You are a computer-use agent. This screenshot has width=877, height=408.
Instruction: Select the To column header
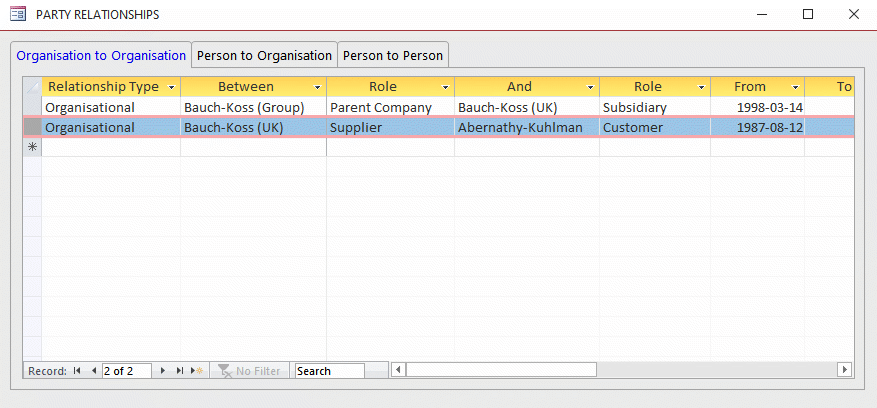[830, 87]
